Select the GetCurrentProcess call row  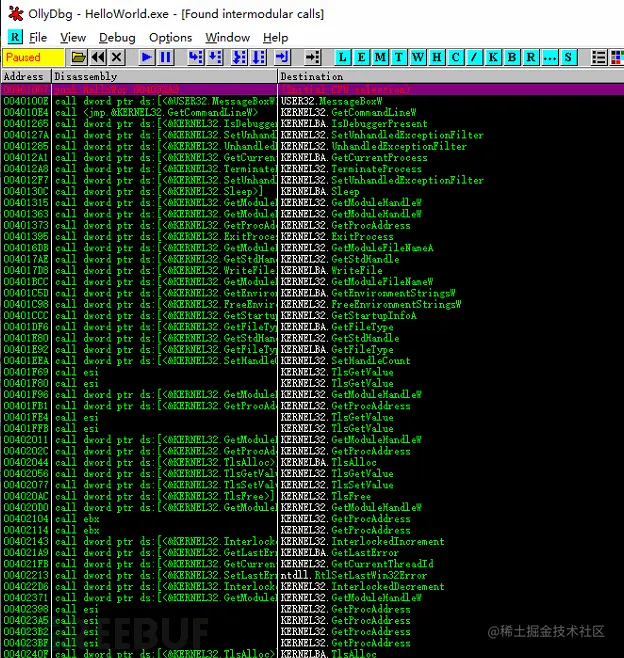(x=313, y=158)
